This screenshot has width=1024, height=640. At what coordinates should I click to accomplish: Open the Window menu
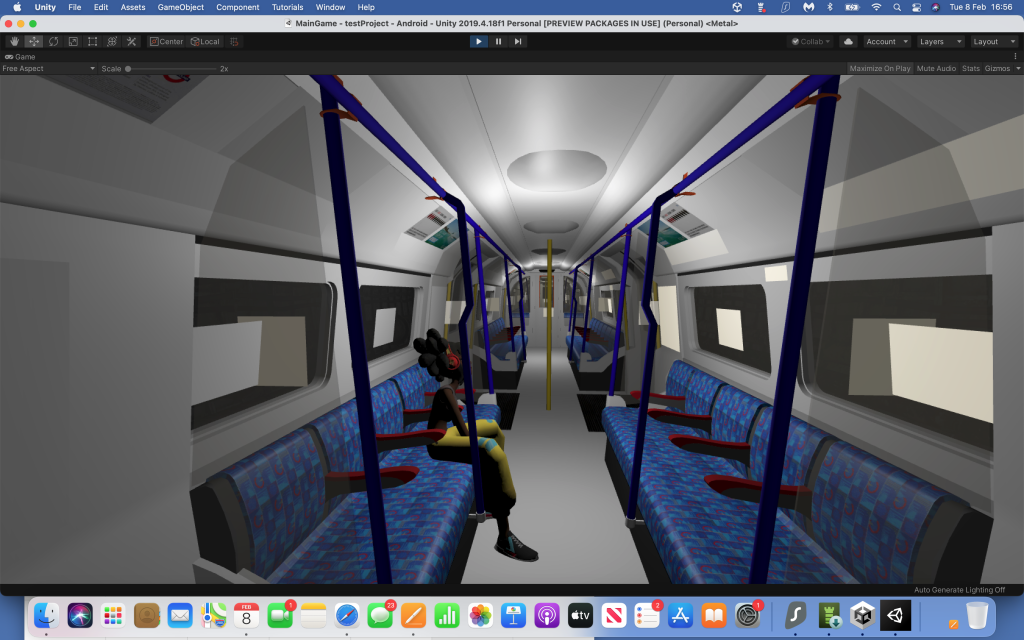(x=330, y=7)
